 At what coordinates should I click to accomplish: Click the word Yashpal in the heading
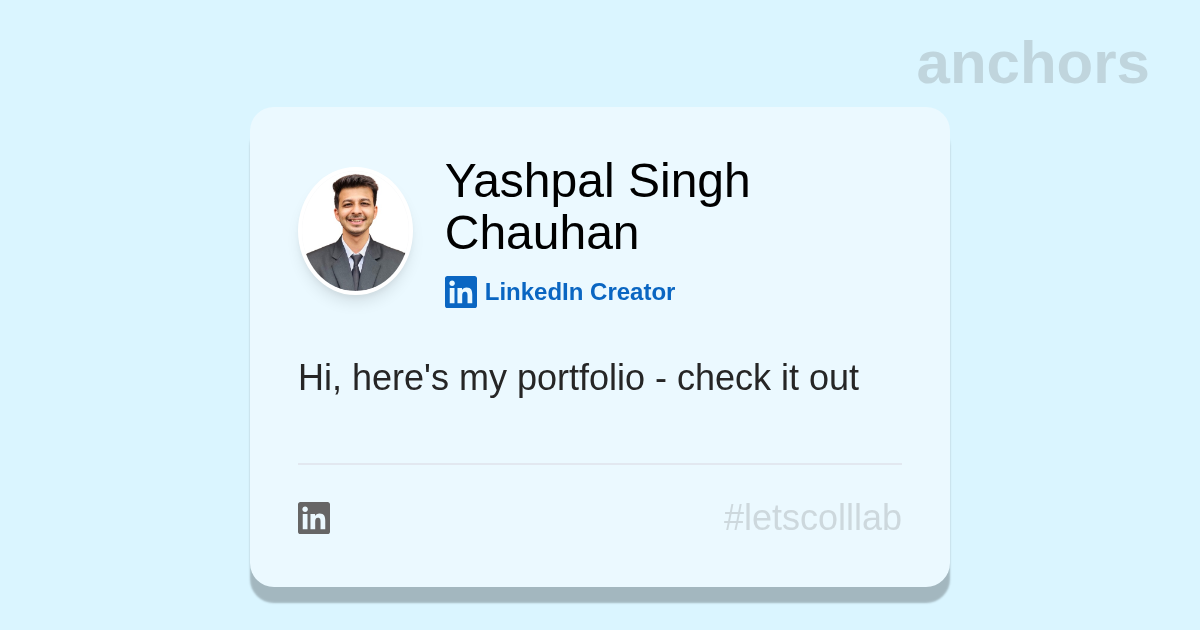[528, 181]
